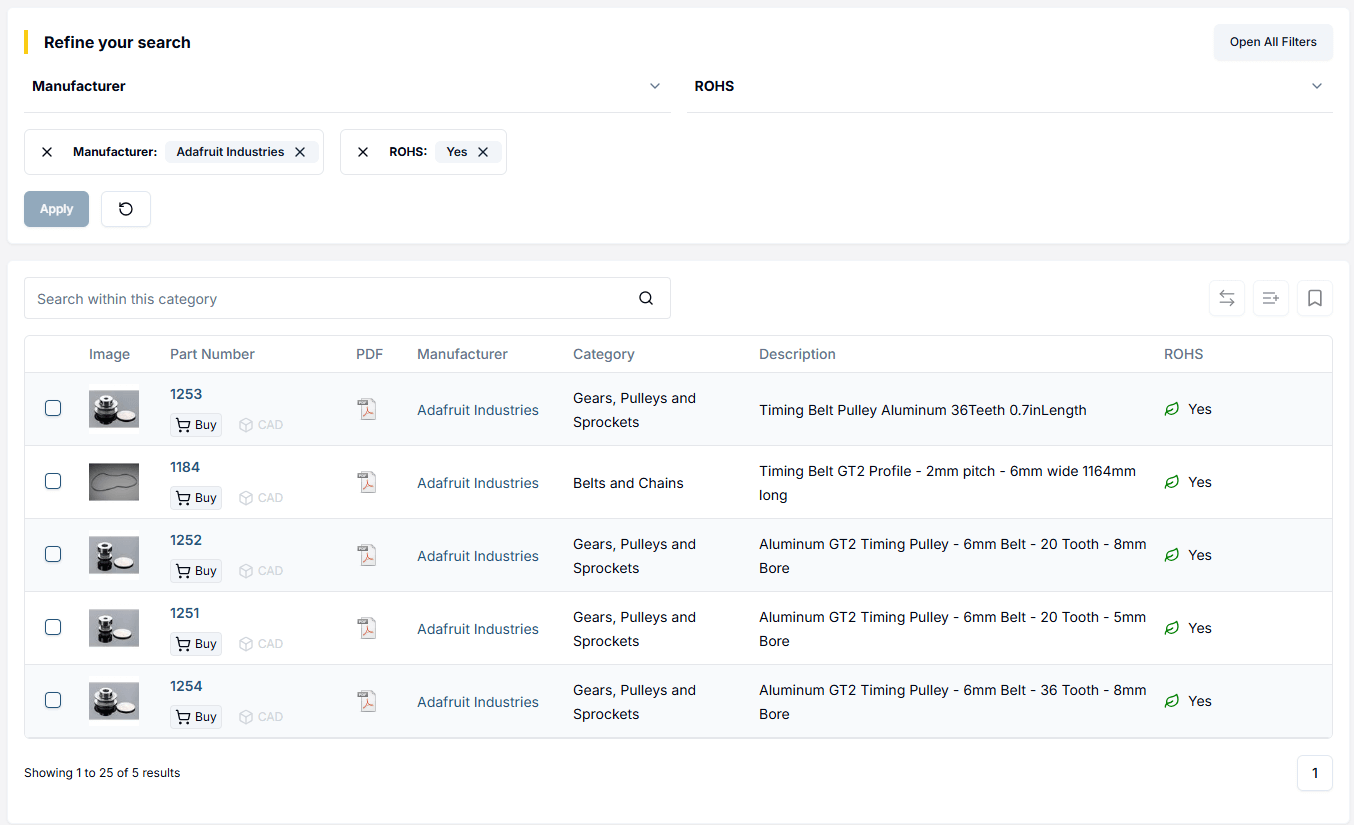Open Adafruit Industries link in row 1184

pos(478,483)
